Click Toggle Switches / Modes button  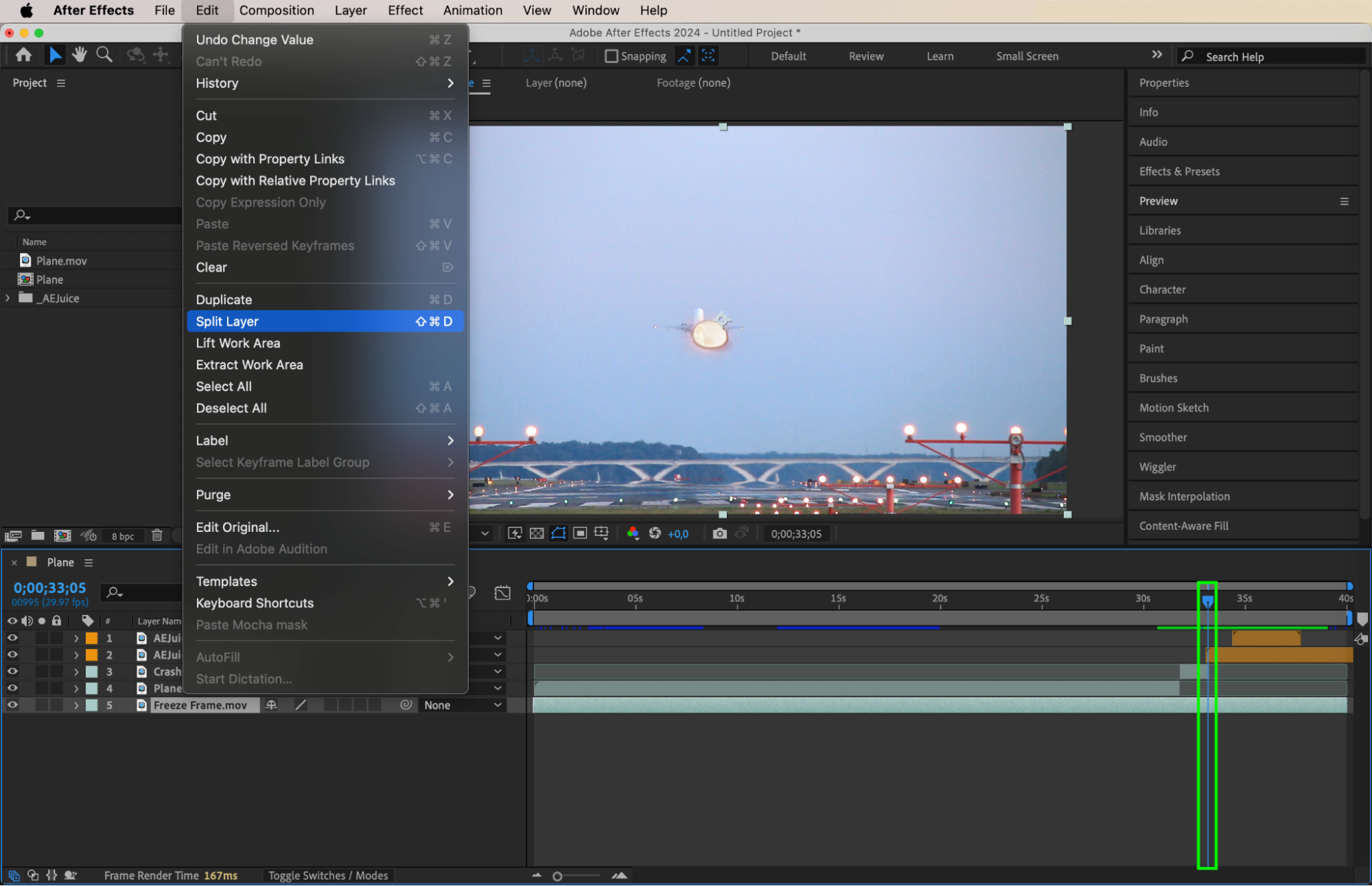click(328, 876)
